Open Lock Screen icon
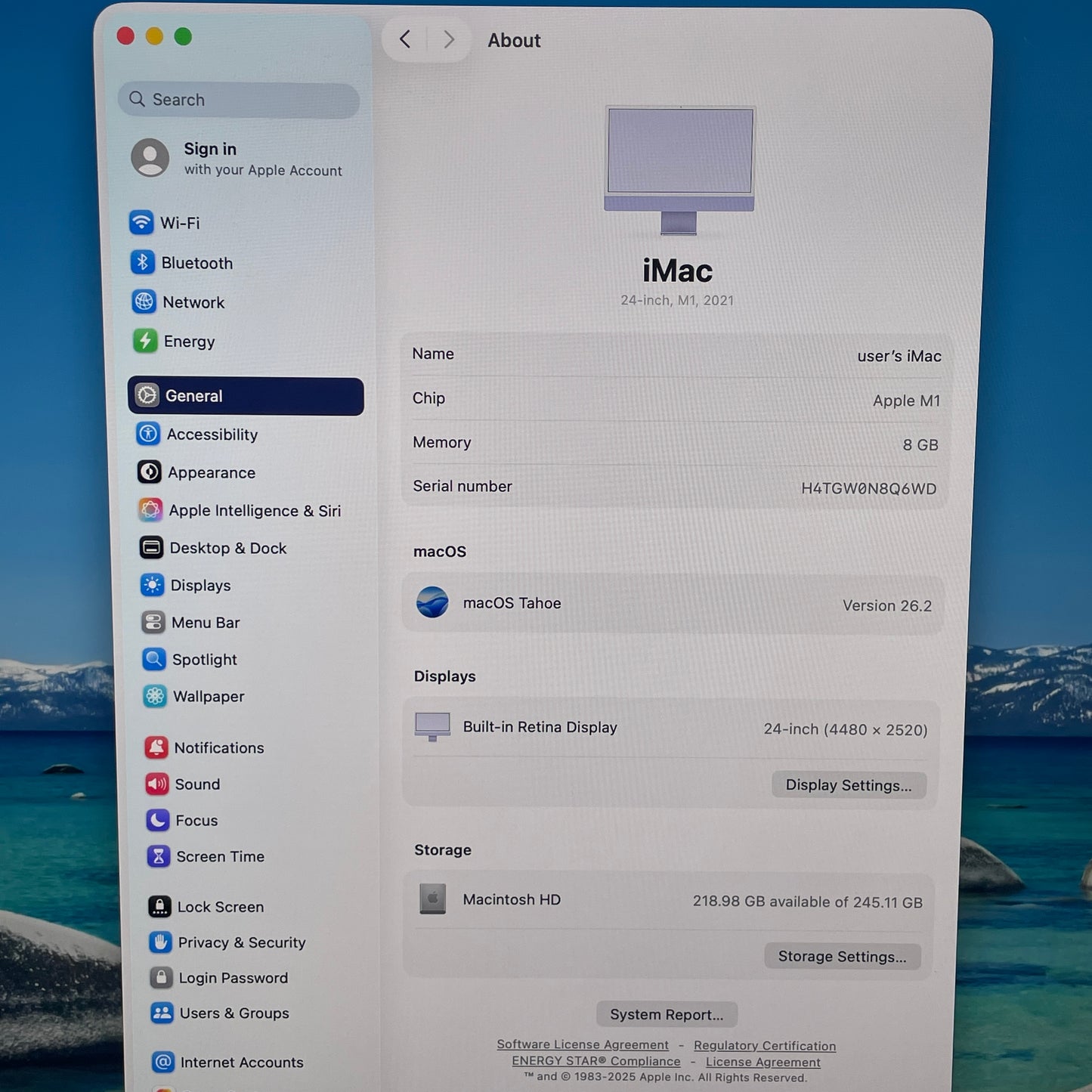Viewport: 1092px width, 1092px height. (159, 906)
